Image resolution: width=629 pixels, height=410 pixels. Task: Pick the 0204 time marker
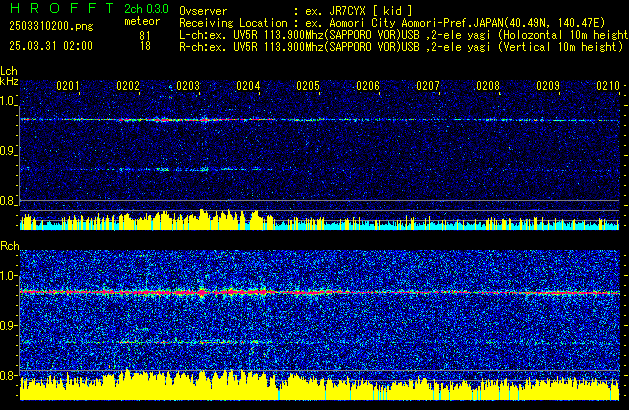tap(248, 86)
